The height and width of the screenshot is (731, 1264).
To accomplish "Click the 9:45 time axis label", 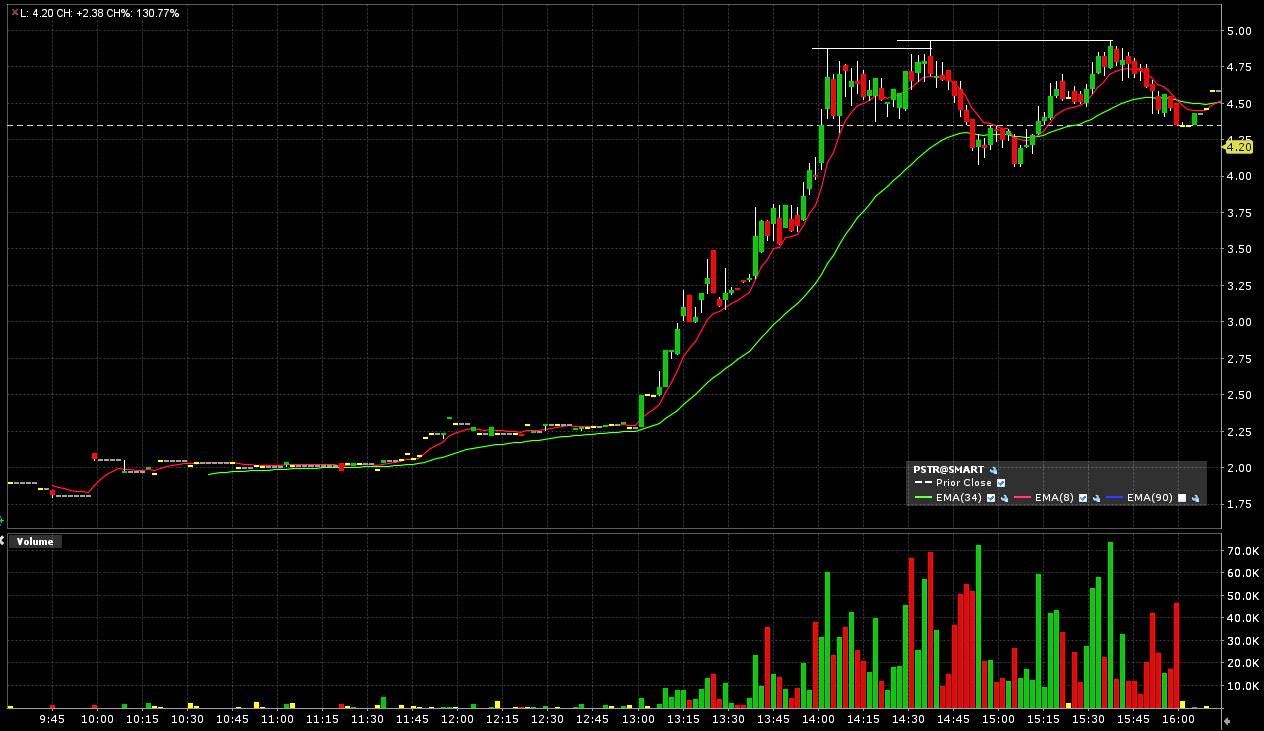I will (52, 719).
